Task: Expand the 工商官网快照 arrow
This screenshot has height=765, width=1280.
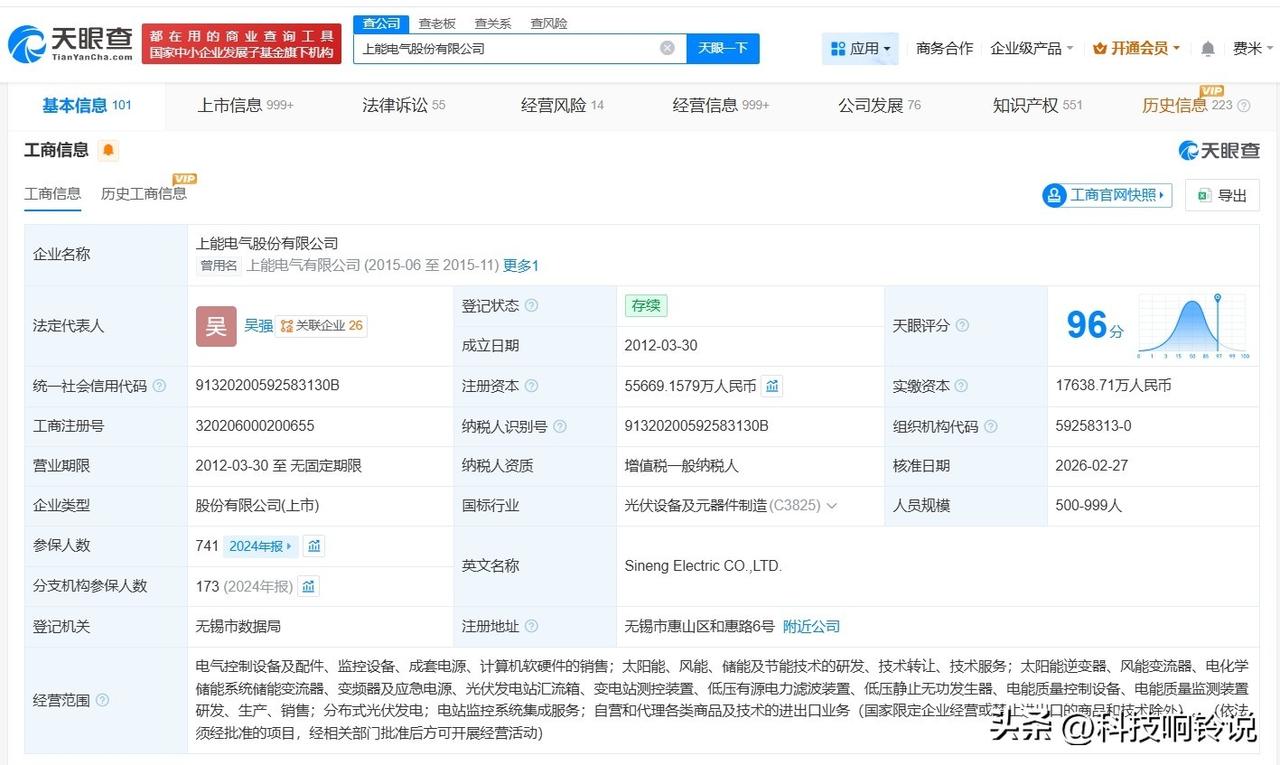Action: [1162, 195]
